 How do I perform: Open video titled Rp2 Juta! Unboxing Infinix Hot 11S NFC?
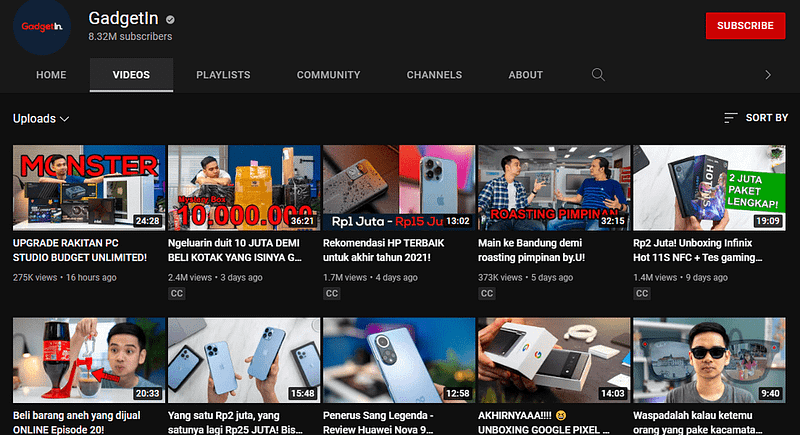coord(698,250)
